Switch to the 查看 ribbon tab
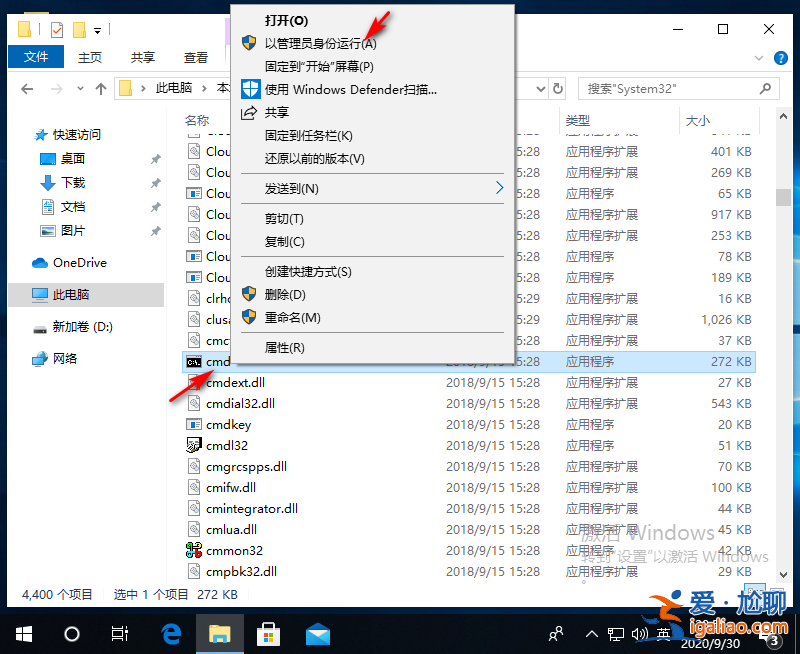Screen dimensions: 800x654 coord(196,57)
